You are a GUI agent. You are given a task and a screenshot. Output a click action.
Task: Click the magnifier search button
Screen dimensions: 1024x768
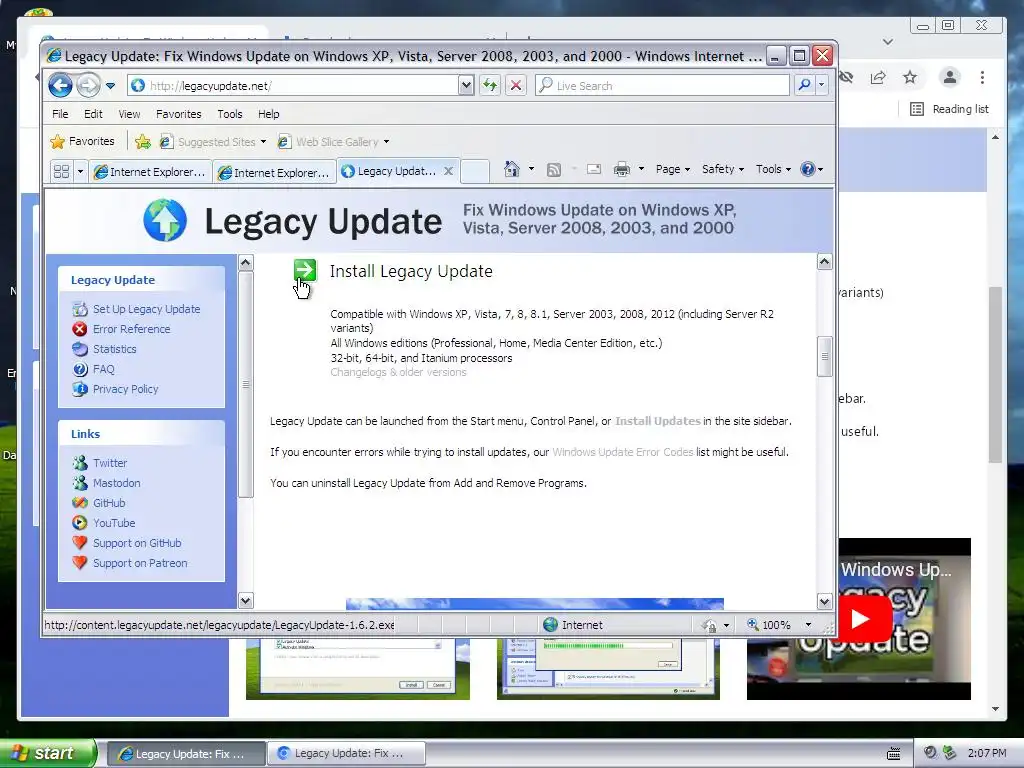(x=805, y=85)
